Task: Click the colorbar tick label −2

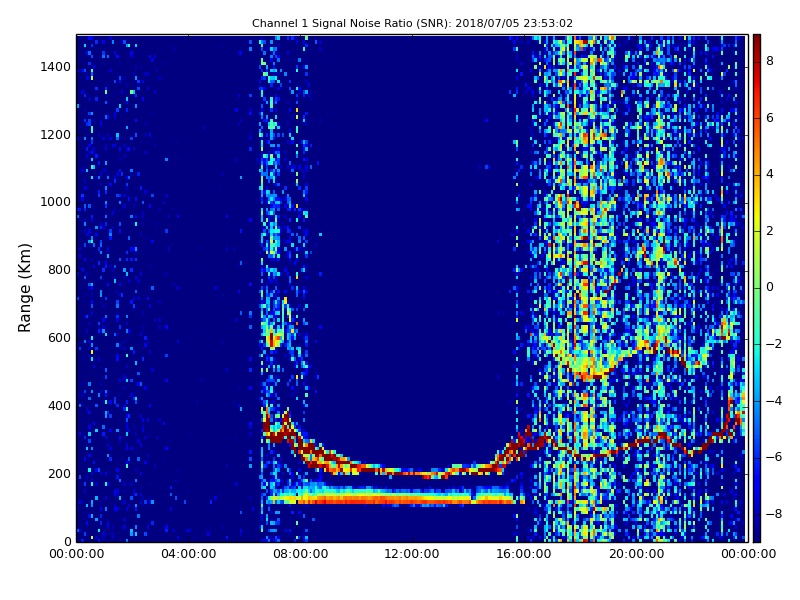Action: point(774,344)
